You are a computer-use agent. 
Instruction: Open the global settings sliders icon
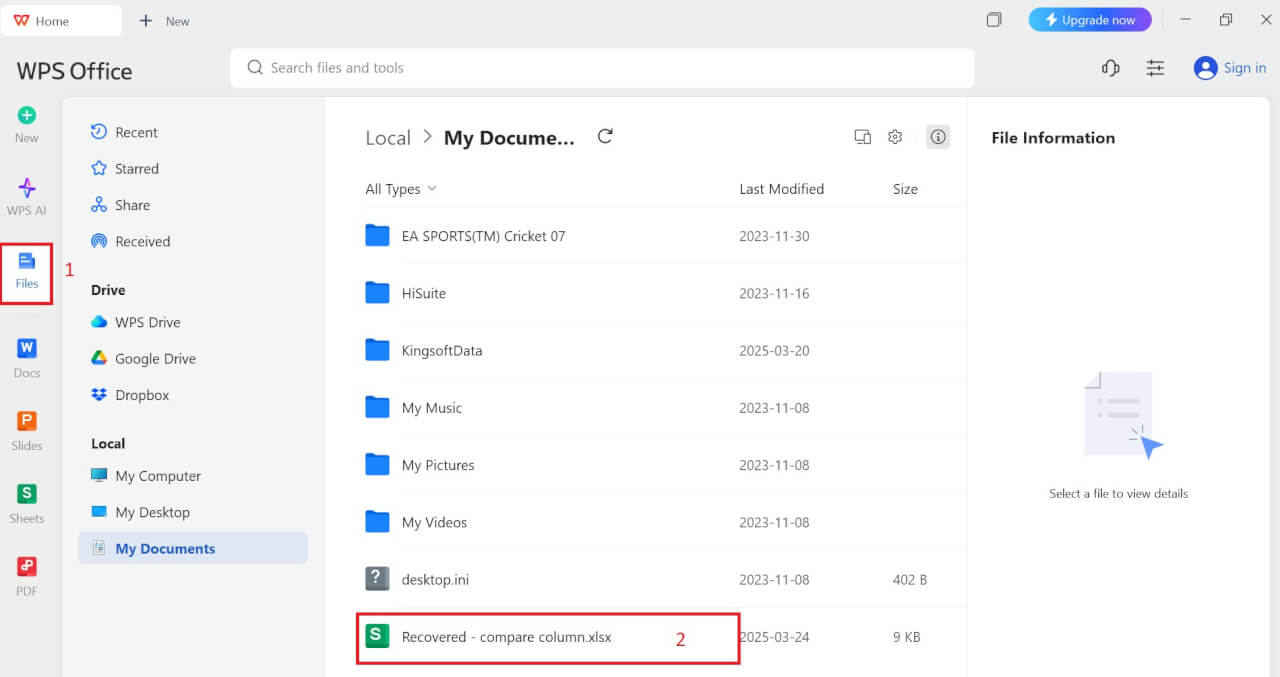point(1155,68)
